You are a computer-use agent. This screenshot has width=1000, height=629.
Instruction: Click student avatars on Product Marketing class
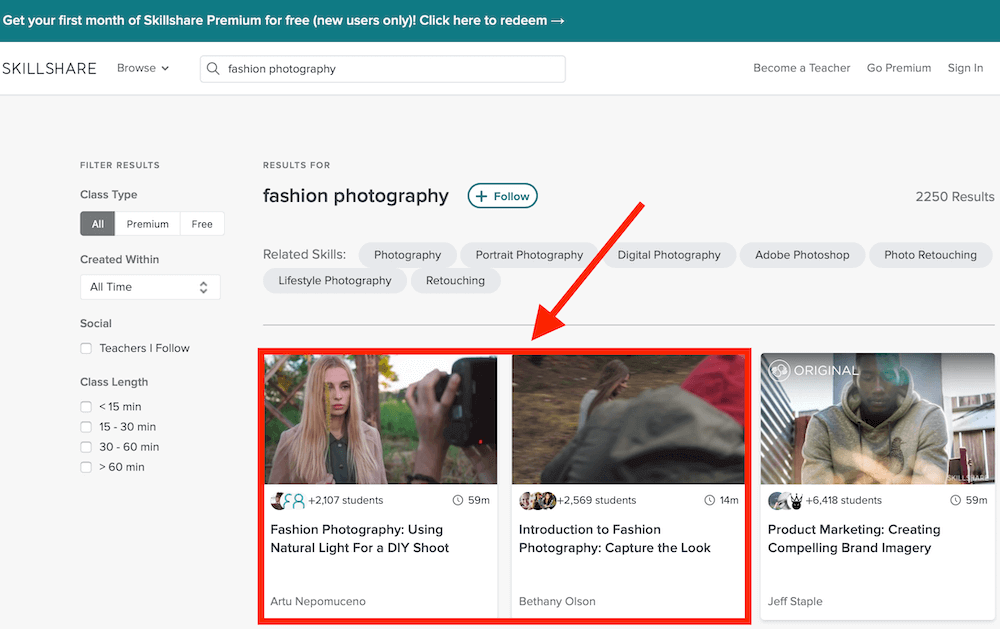(x=786, y=500)
